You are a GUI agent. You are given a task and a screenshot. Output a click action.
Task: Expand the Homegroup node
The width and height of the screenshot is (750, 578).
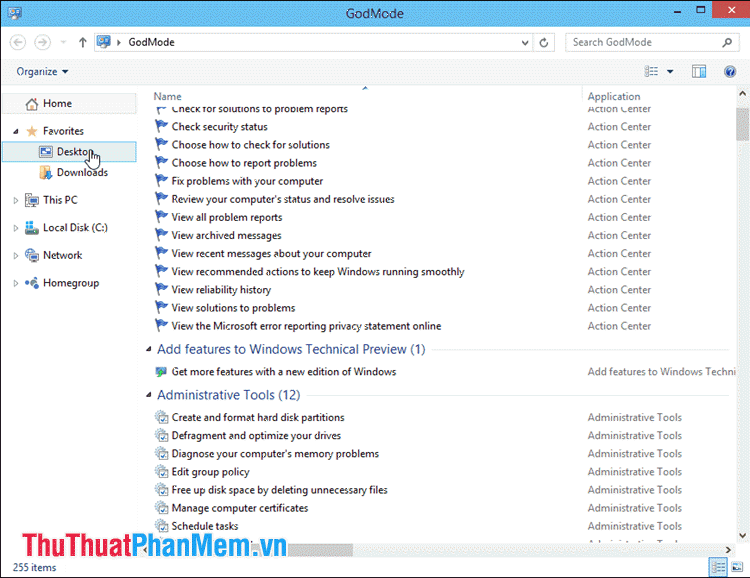click(16, 283)
